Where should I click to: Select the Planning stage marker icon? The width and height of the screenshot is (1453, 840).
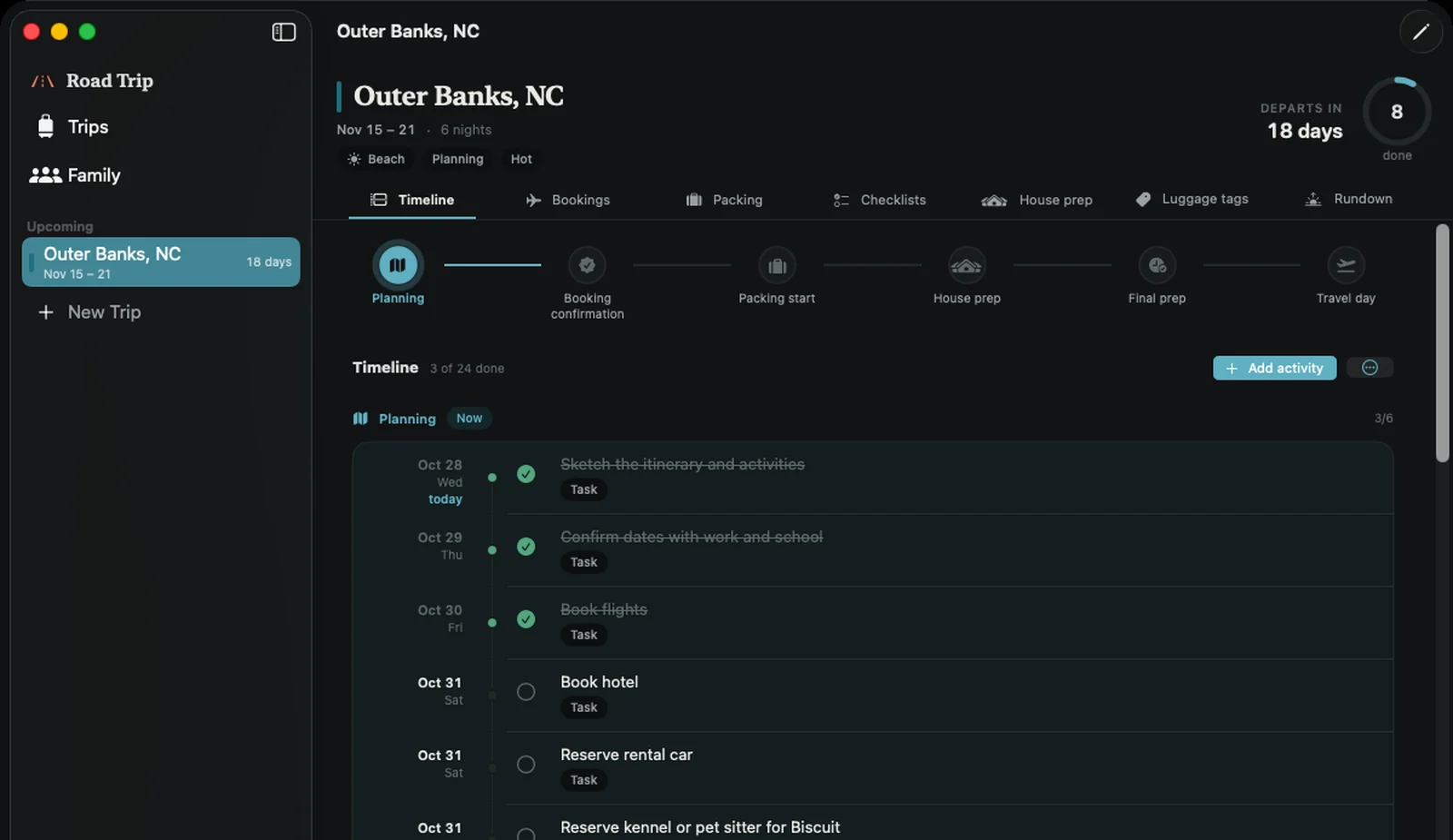398,265
